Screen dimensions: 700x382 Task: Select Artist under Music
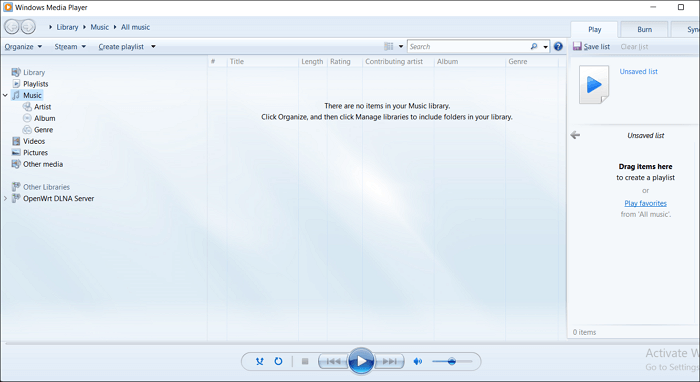click(43, 107)
